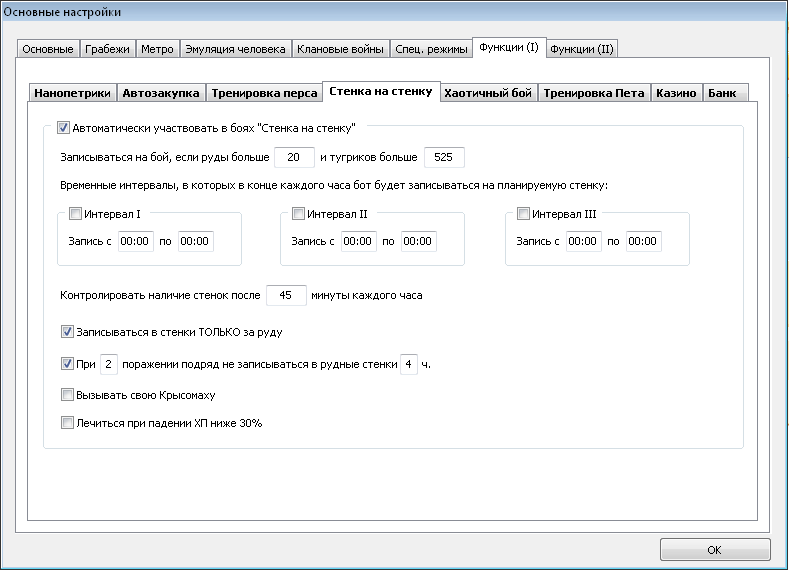This screenshot has height=570, width=789.
Task: Toggle Записываться в стенки ТОЛЬКО за руду
Action: [x=67, y=332]
